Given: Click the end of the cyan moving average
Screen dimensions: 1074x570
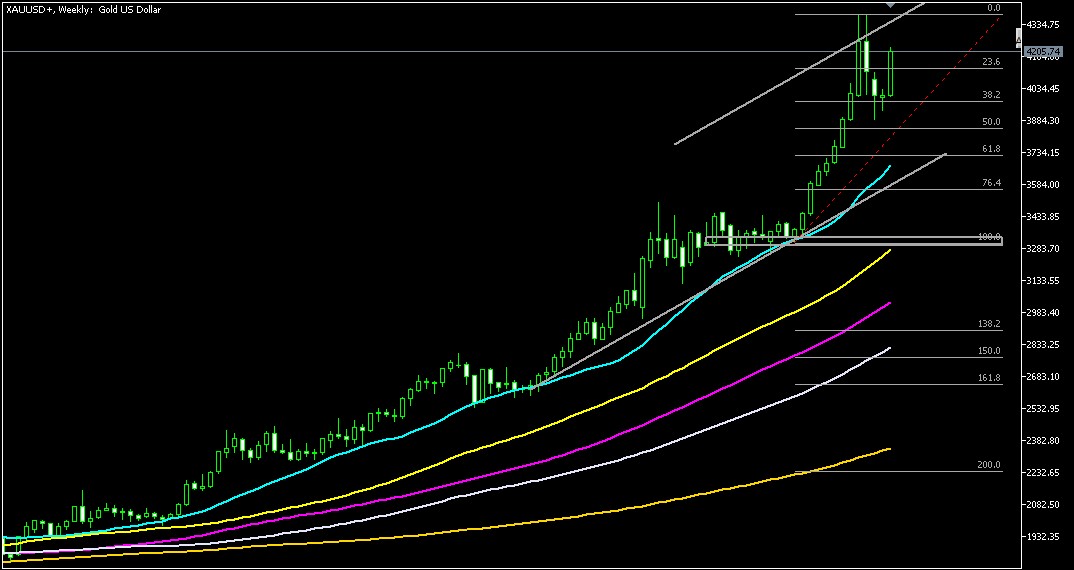Looking at the screenshot, I should pyautogui.click(x=889, y=166).
